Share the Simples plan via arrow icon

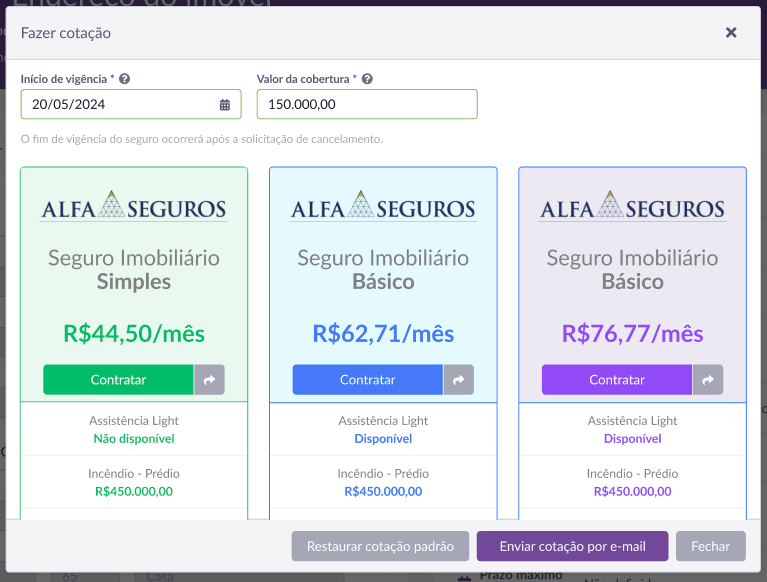tap(209, 380)
